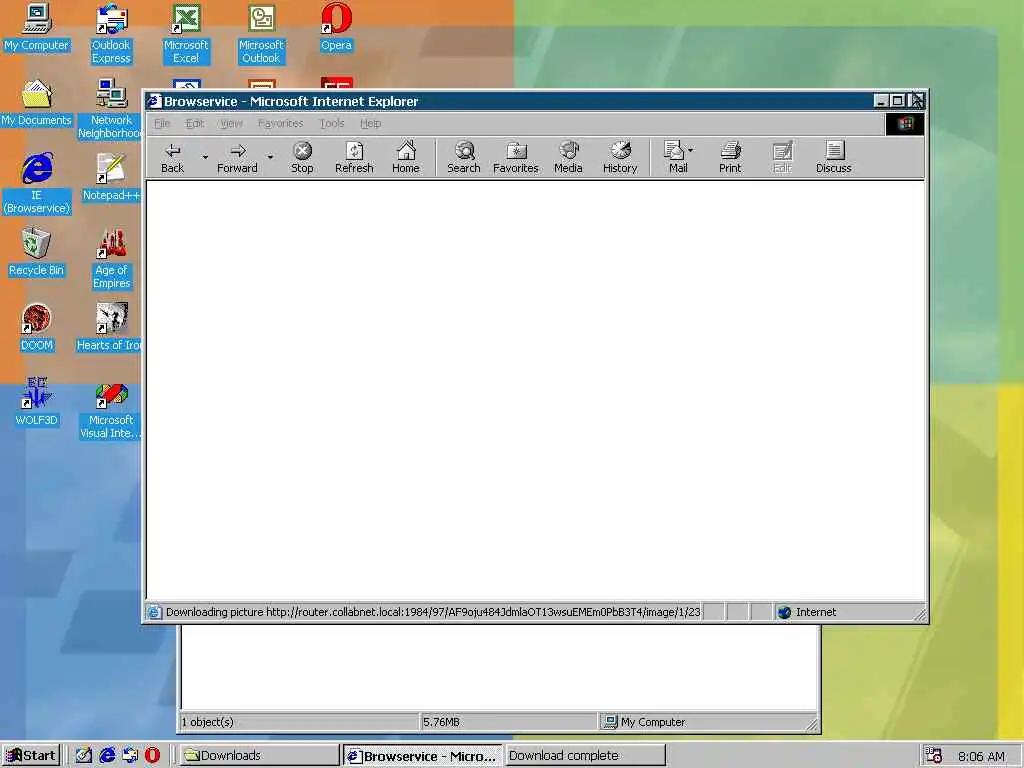Screen dimensions: 1024x768
Task: Select Microsoft Visual InterDev shortcut
Action: [110, 409]
